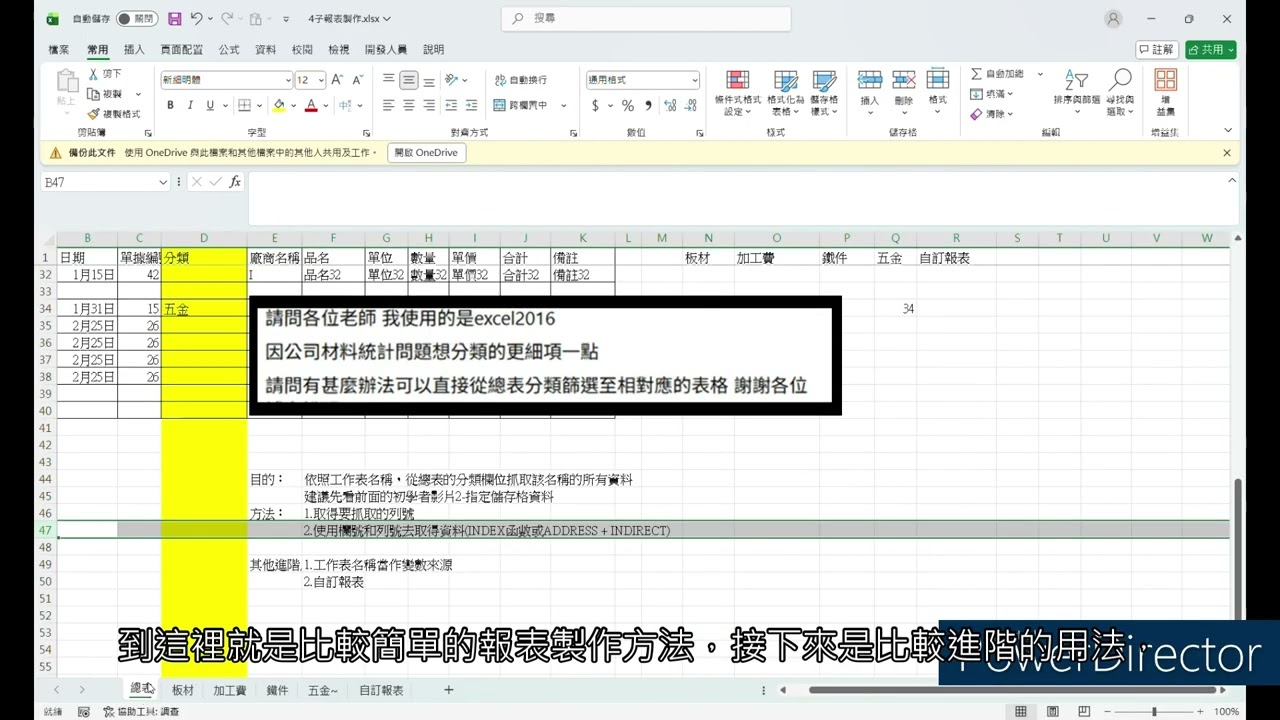Screen dimensions: 1280x720
Task: Click the Align Right icon
Action: (429, 105)
